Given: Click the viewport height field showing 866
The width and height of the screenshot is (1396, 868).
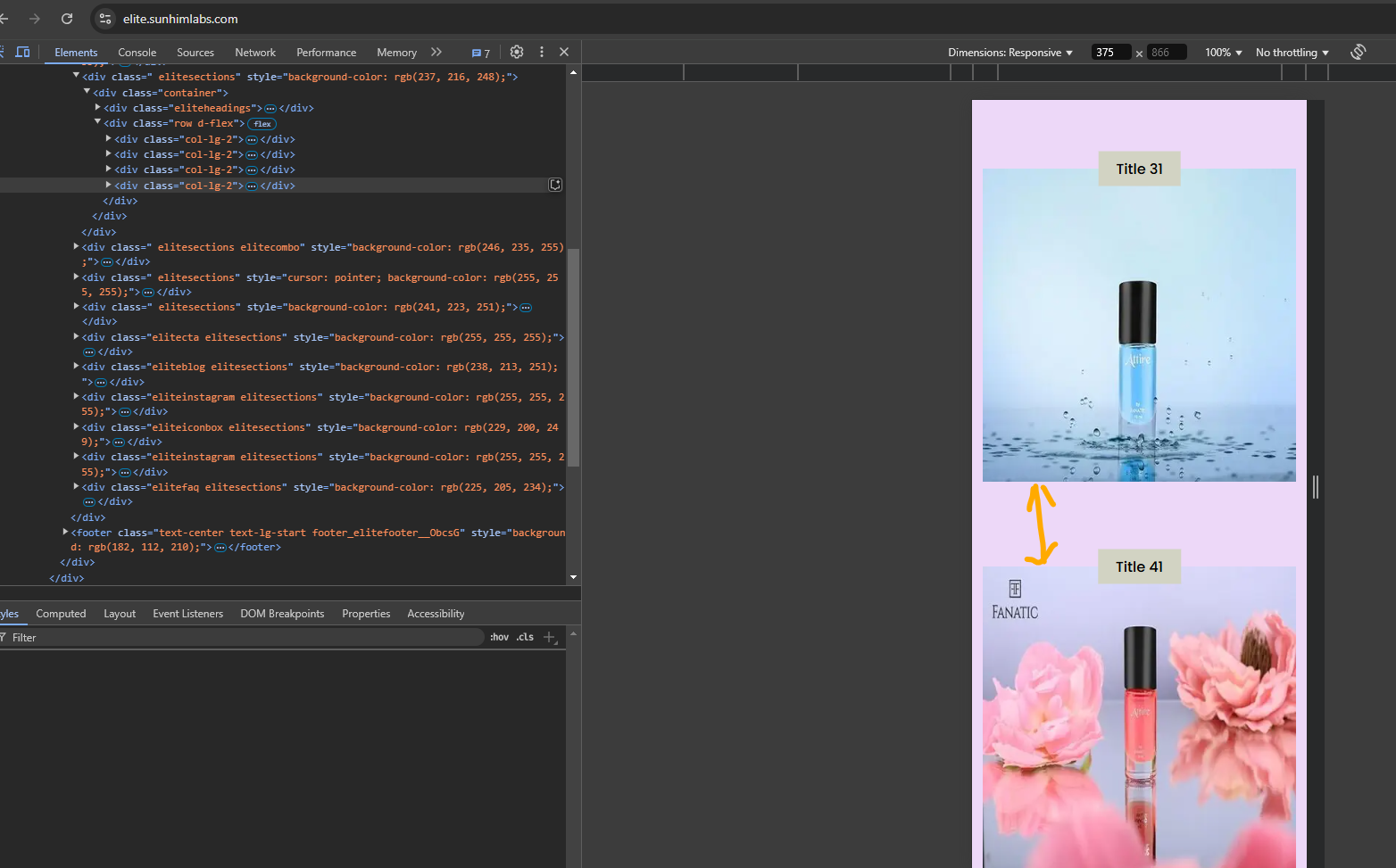Looking at the screenshot, I should [1167, 53].
